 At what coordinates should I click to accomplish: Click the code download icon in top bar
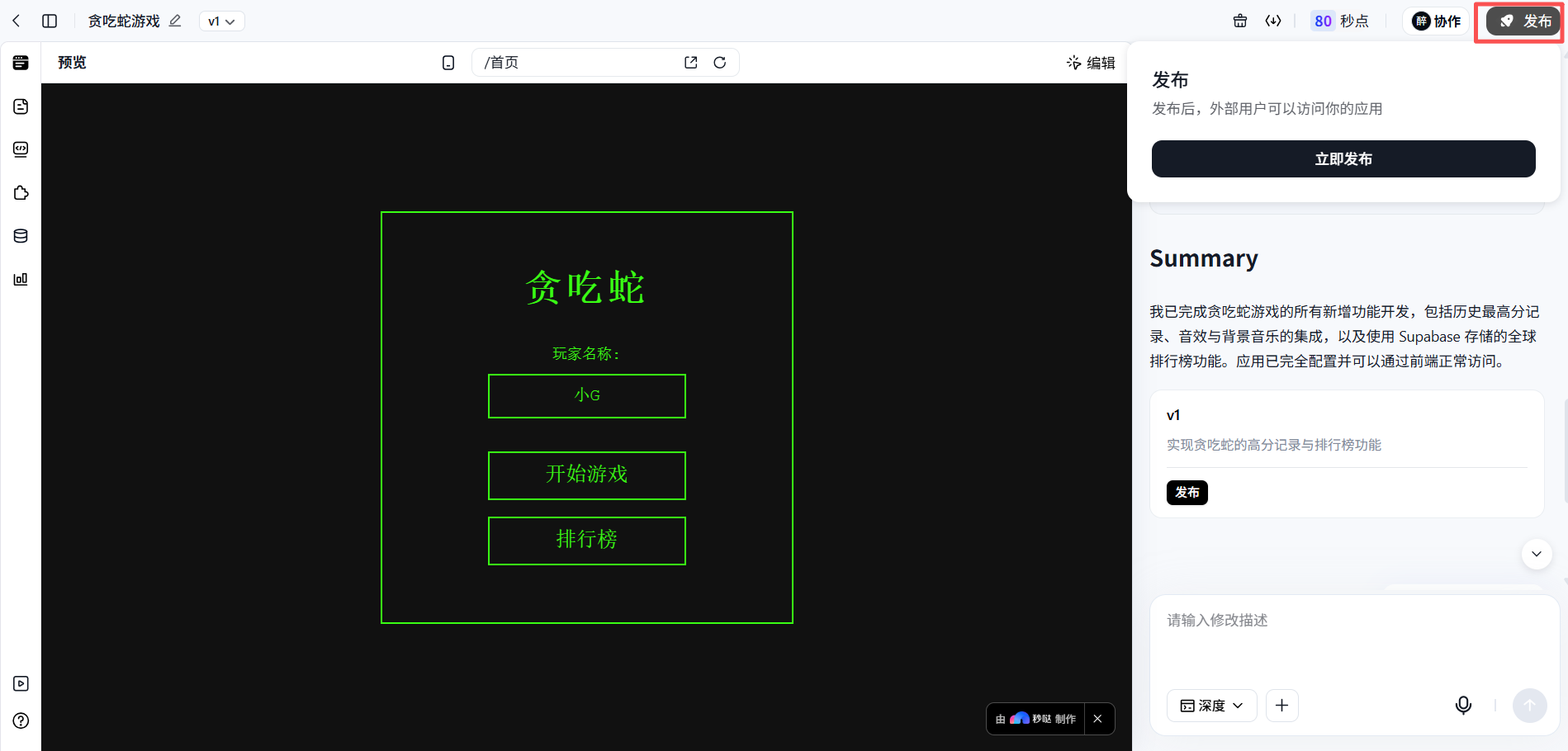coord(1273,21)
